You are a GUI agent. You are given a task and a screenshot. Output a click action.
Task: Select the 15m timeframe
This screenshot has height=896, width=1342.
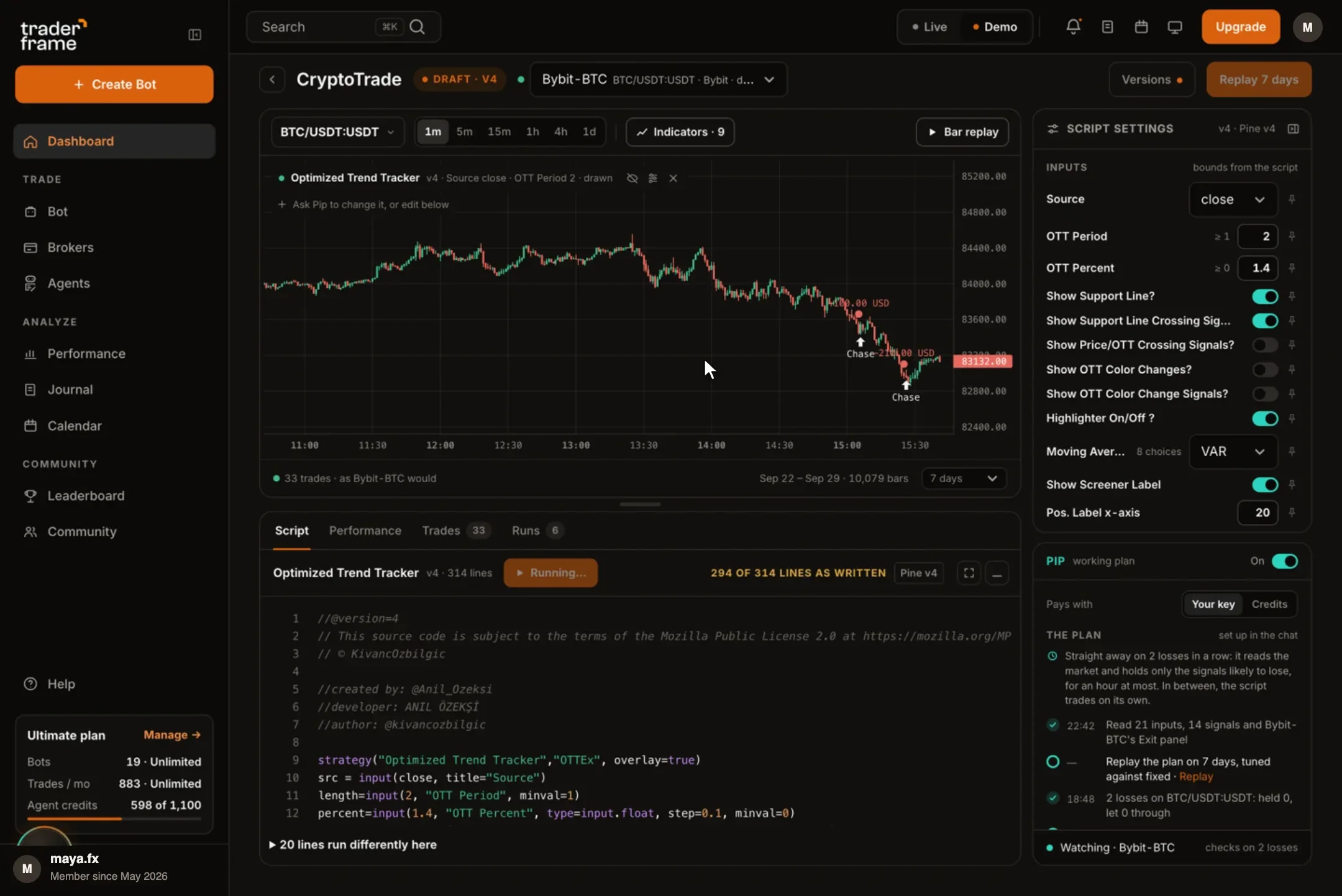[x=499, y=132]
